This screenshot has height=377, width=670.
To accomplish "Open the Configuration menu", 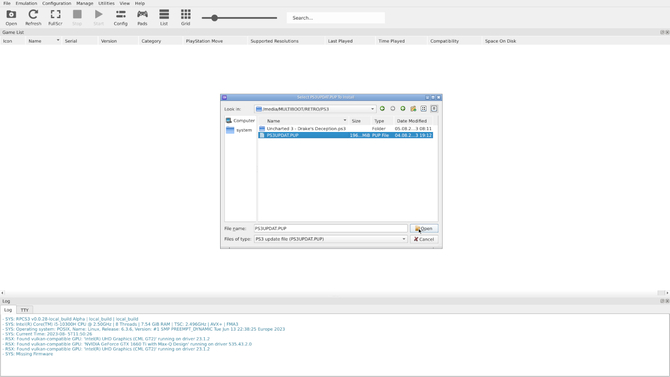I will (x=56, y=3).
